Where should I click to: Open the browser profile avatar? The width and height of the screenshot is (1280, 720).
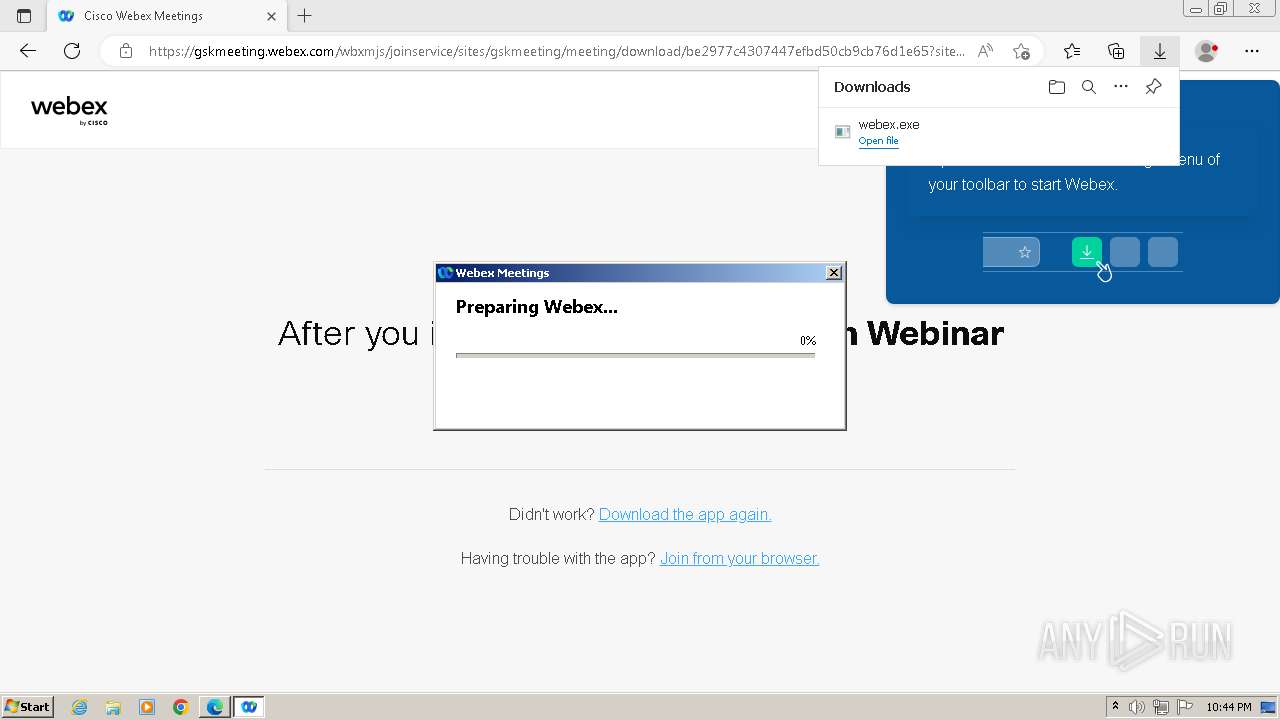[x=1207, y=51]
